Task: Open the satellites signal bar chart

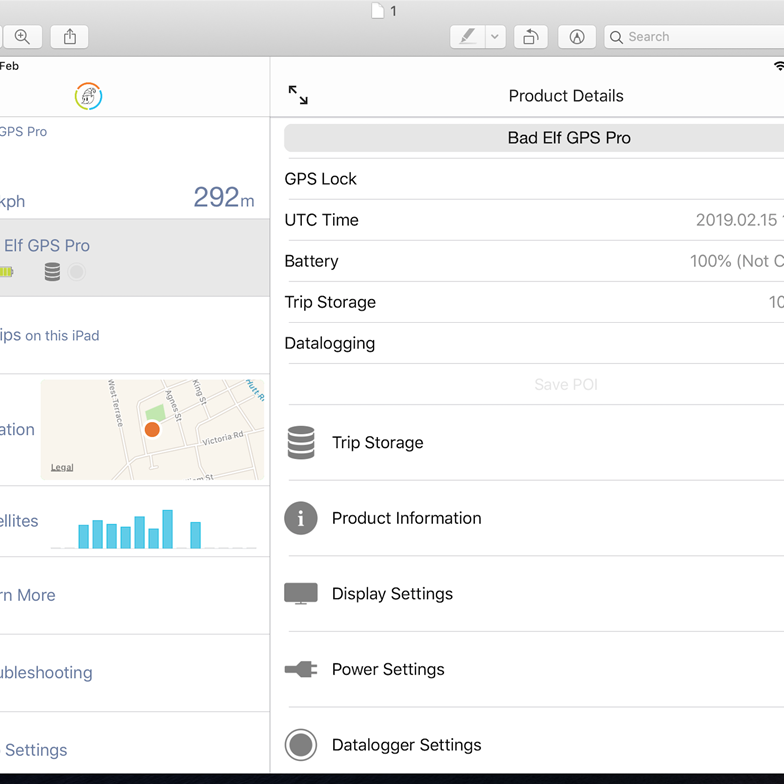Action: click(x=154, y=529)
